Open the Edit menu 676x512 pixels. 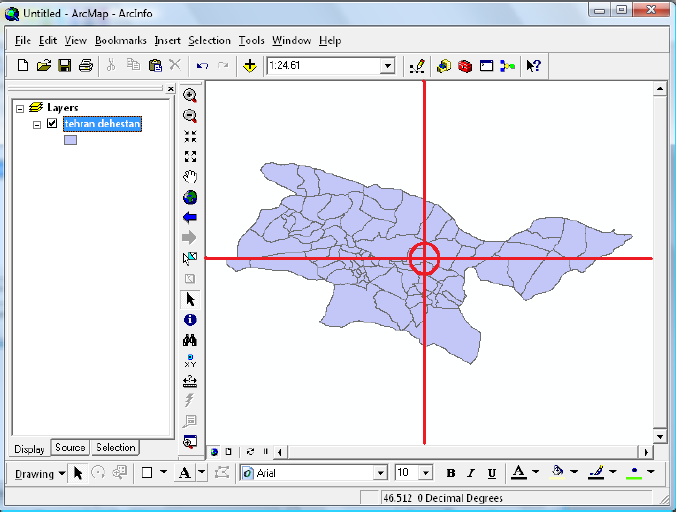[x=48, y=41]
